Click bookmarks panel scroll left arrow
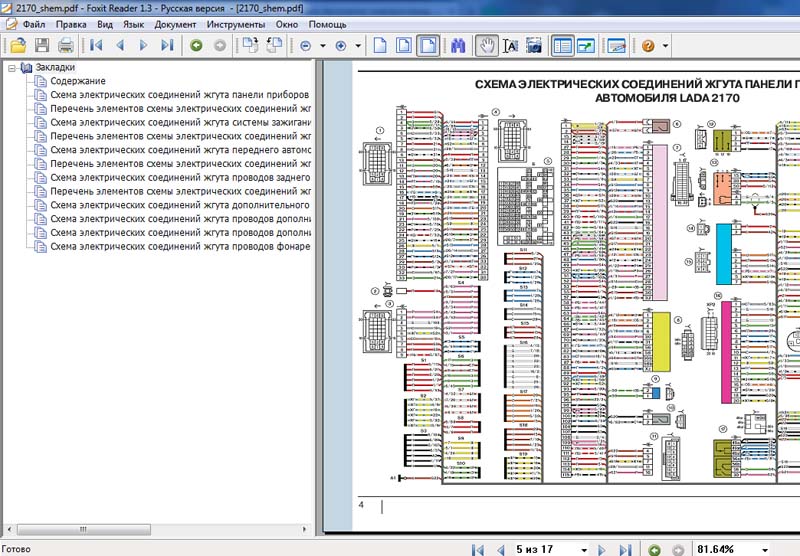This screenshot has height=556, width=800. pyautogui.click(x=9, y=529)
